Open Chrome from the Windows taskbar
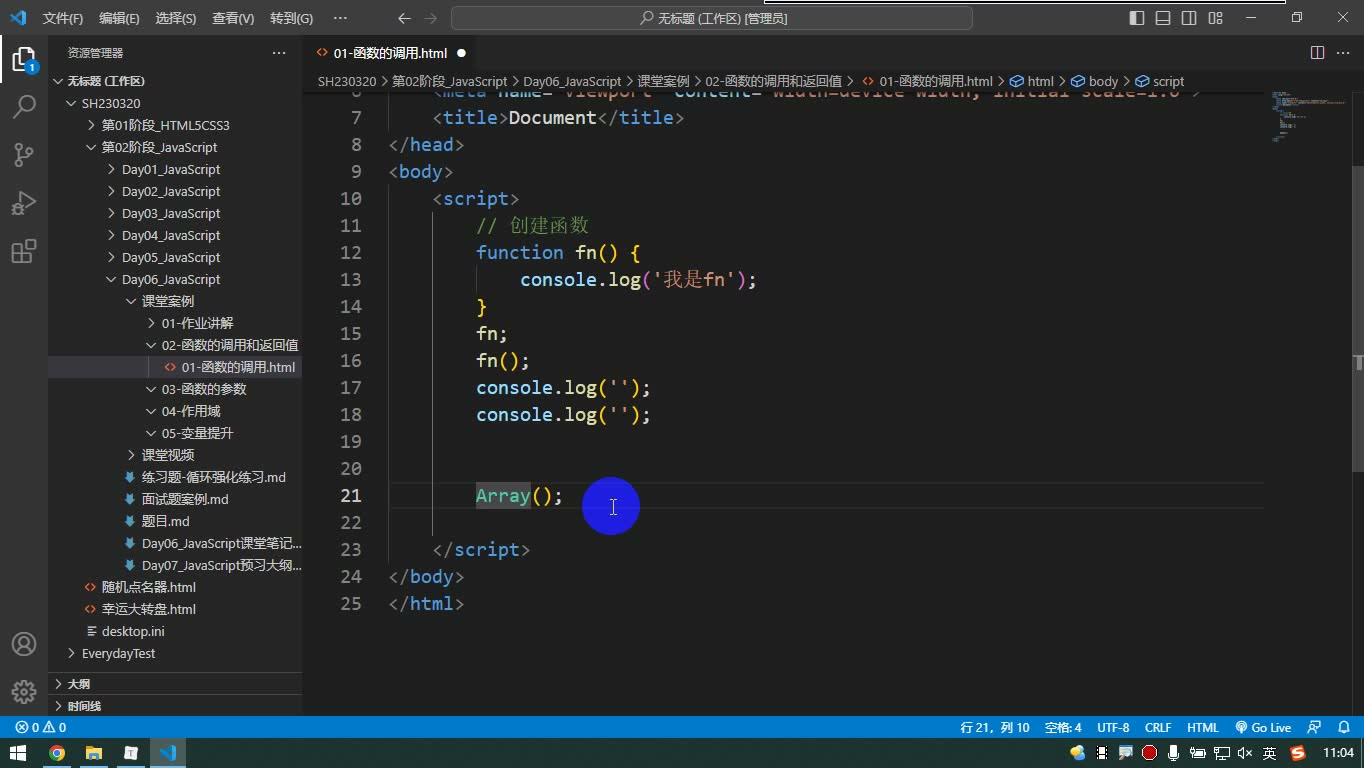Screen dimensions: 1364x768 (x=56, y=753)
